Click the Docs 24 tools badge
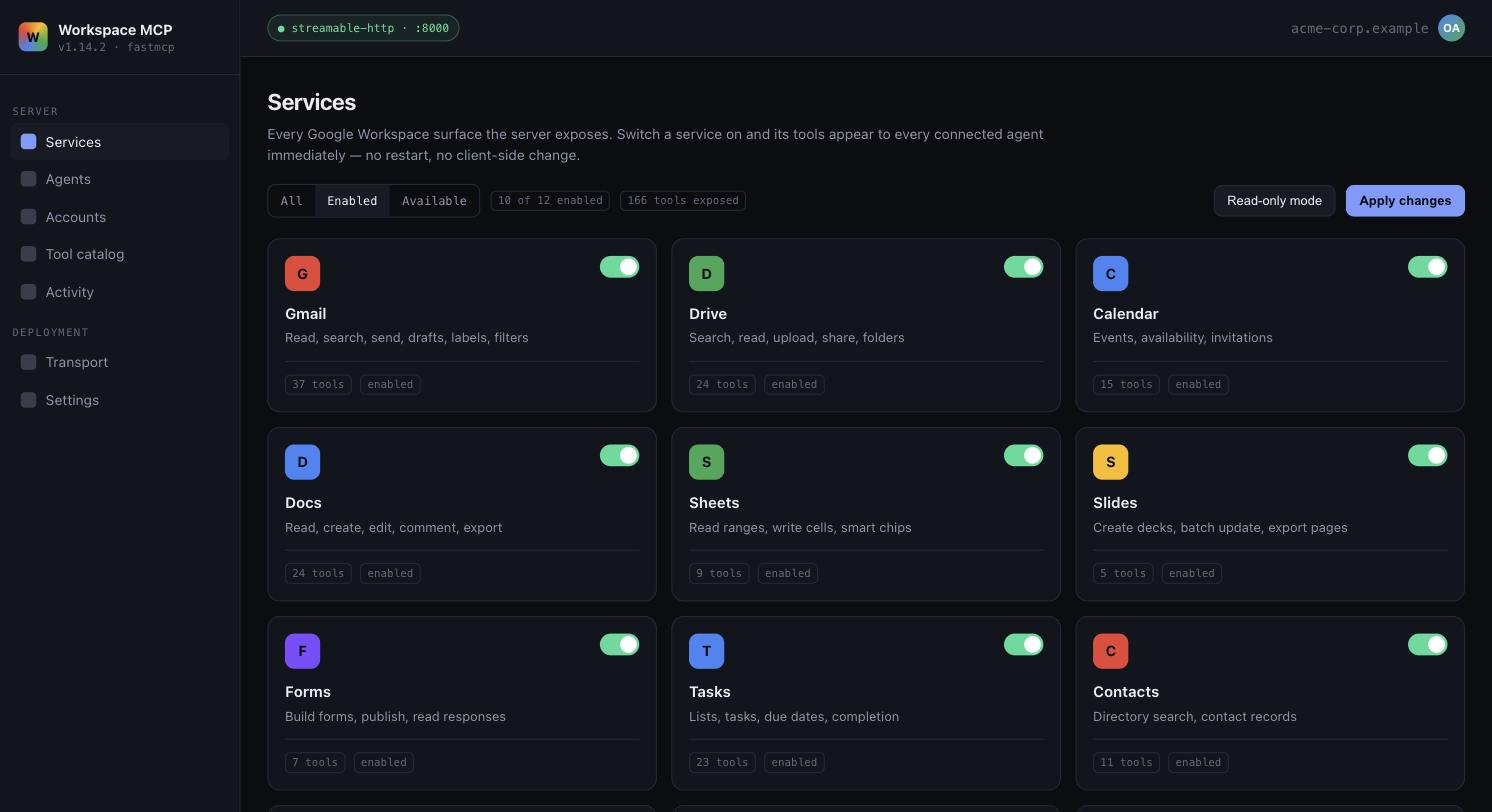The image size is (1492, 812). click(318, 573)
